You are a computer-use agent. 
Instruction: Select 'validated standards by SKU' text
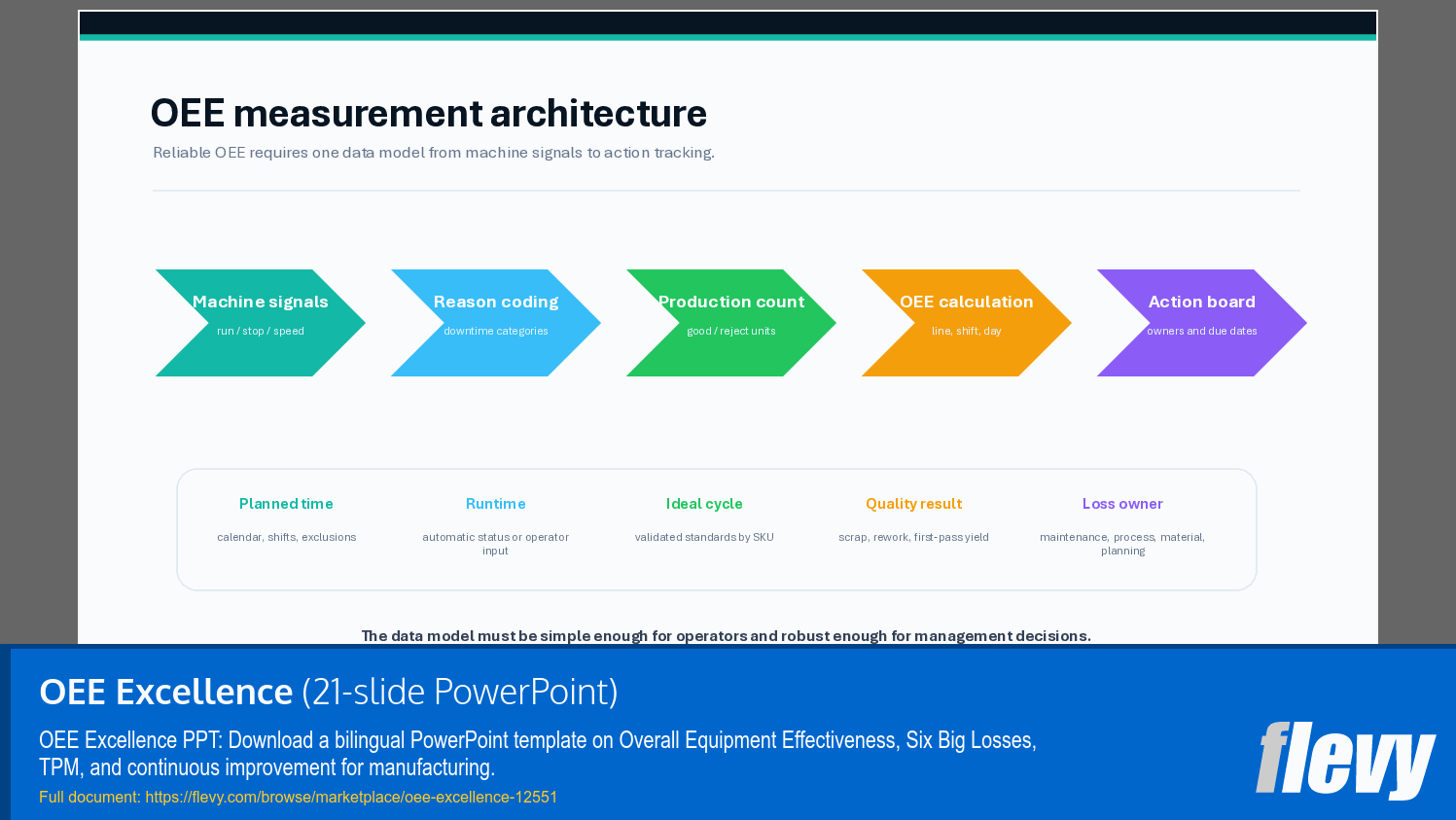point(704,537)
